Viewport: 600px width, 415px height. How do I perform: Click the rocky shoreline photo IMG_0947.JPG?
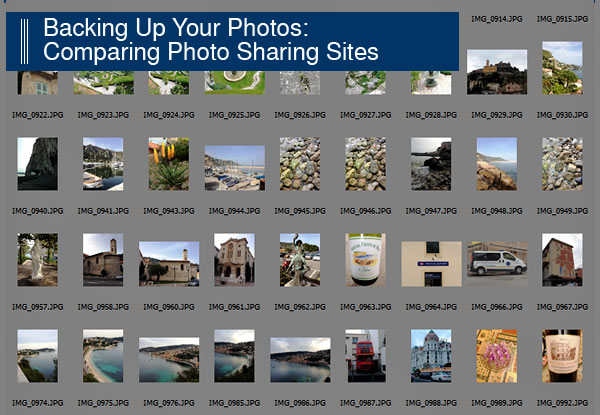click(431, 164)
